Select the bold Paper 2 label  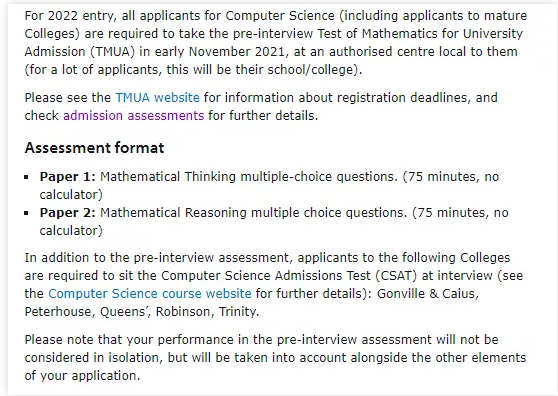pyautogui.click(x=68, y=213)
